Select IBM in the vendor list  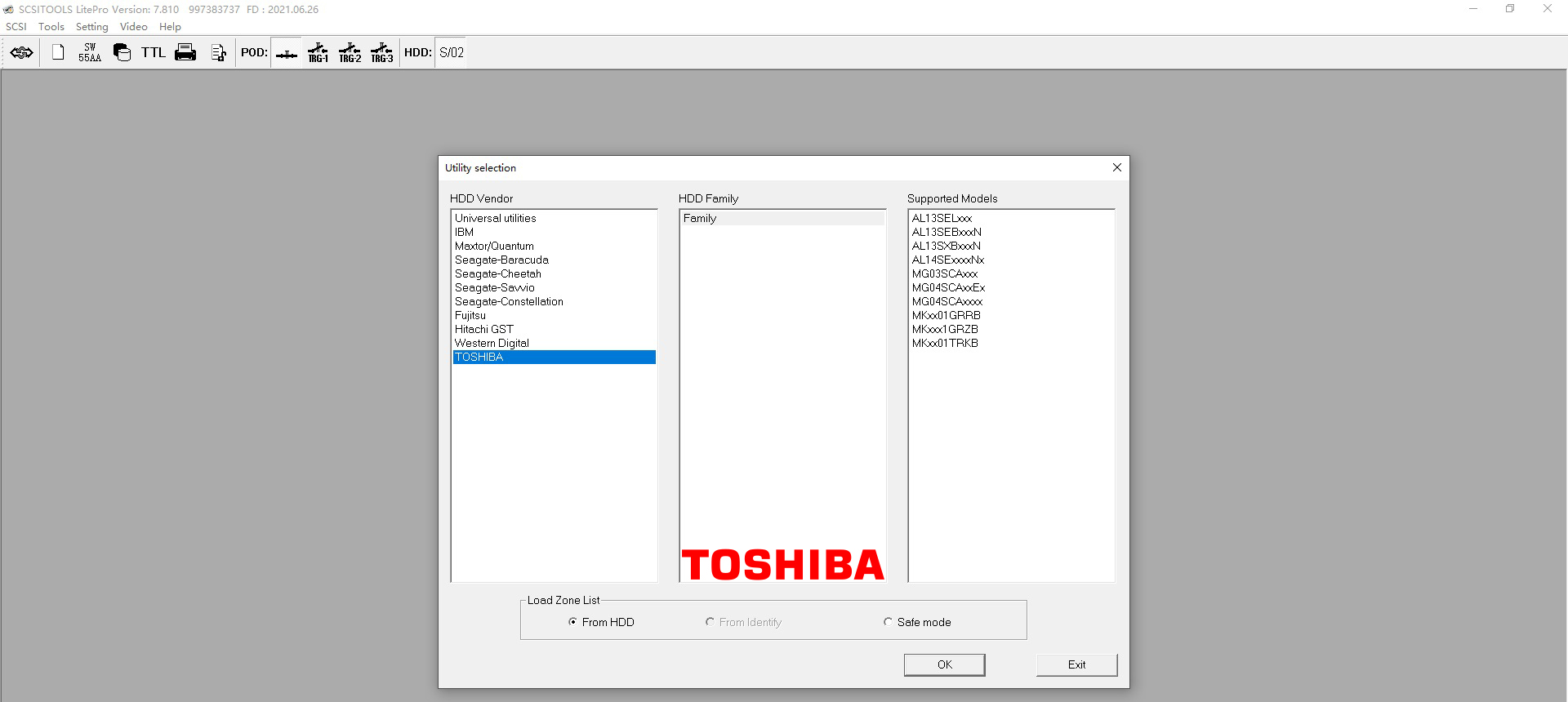pyautogui.click(x=555, y=232)
